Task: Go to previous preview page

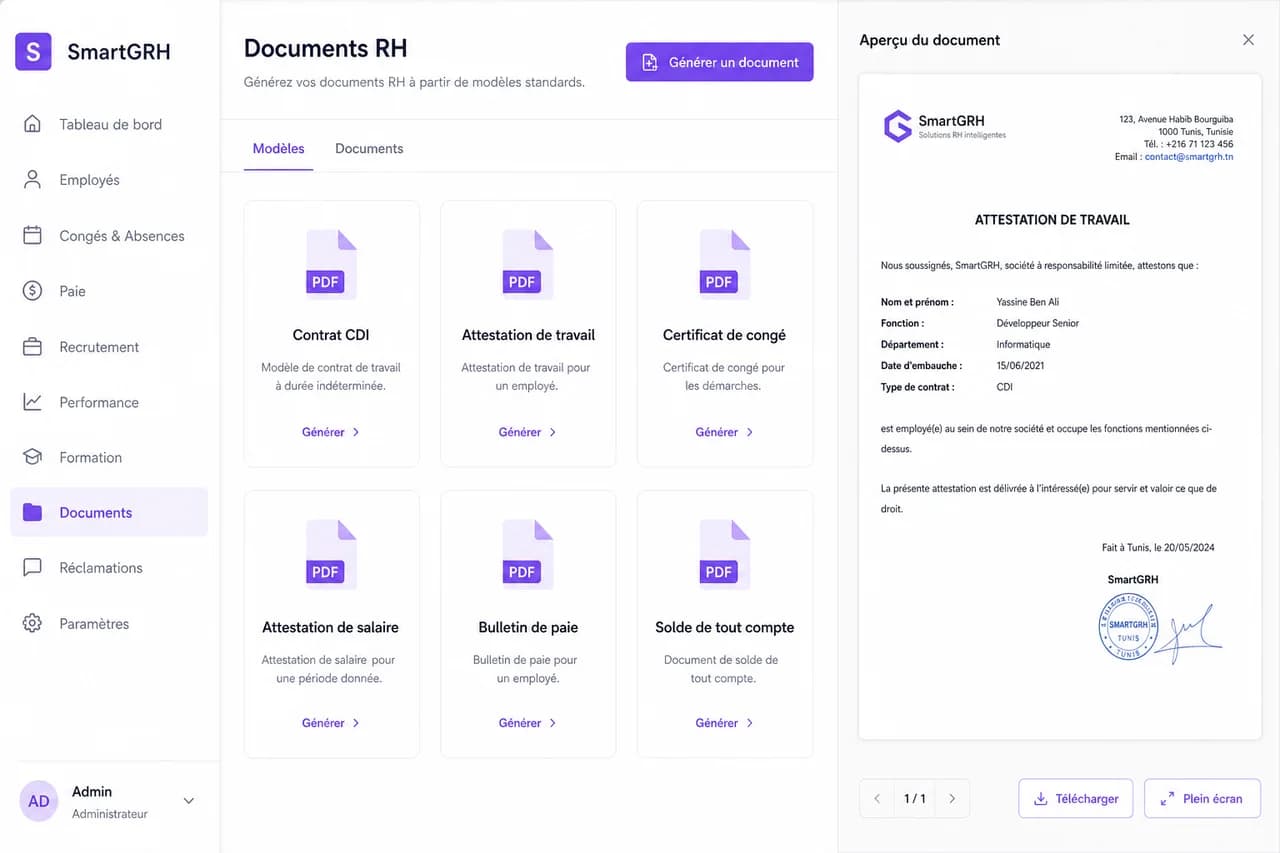Action: point(877,798)
